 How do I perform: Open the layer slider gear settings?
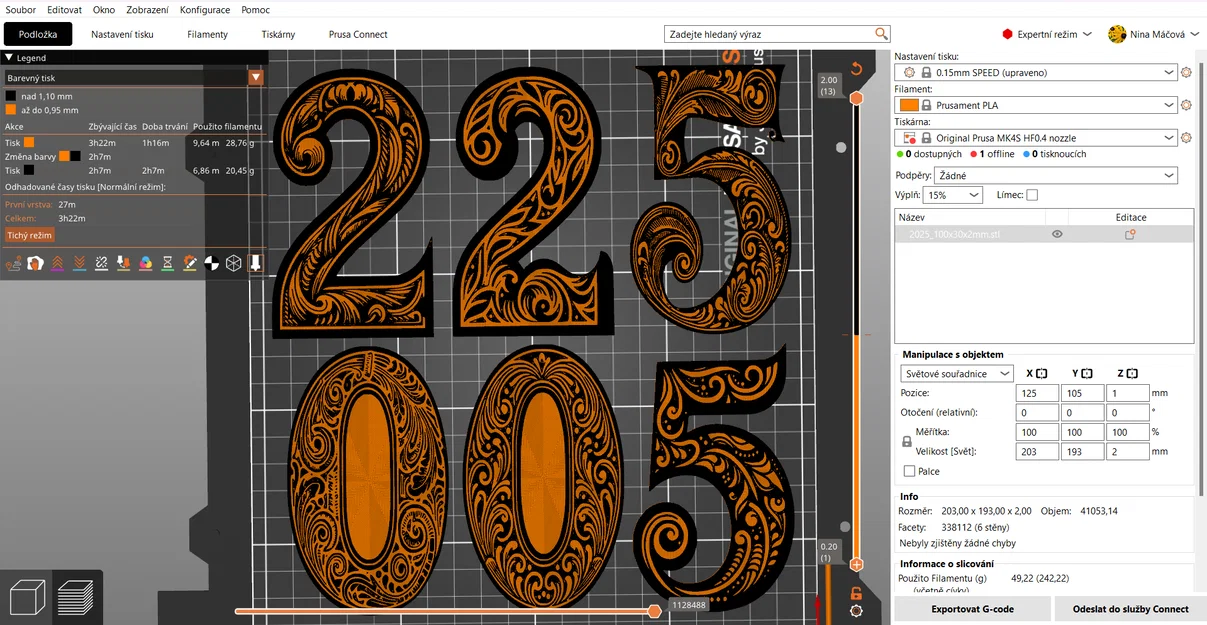856,610
